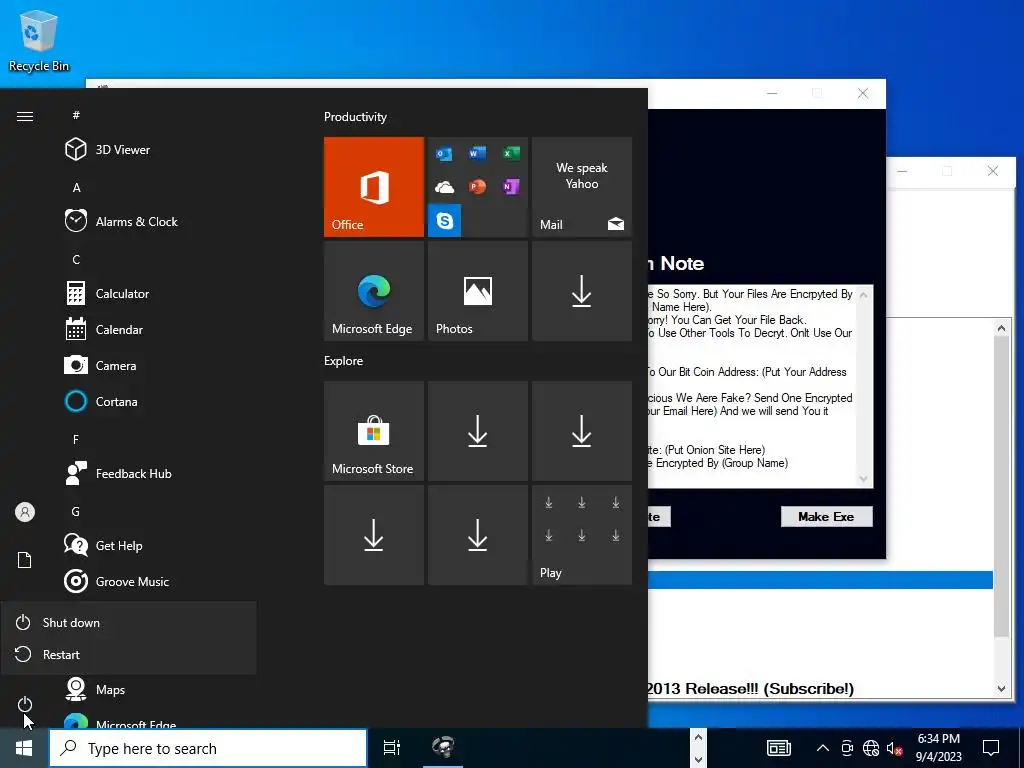The image size is (1024, 768).
Task: Open the notification center icon
Action: coord(991,748)
